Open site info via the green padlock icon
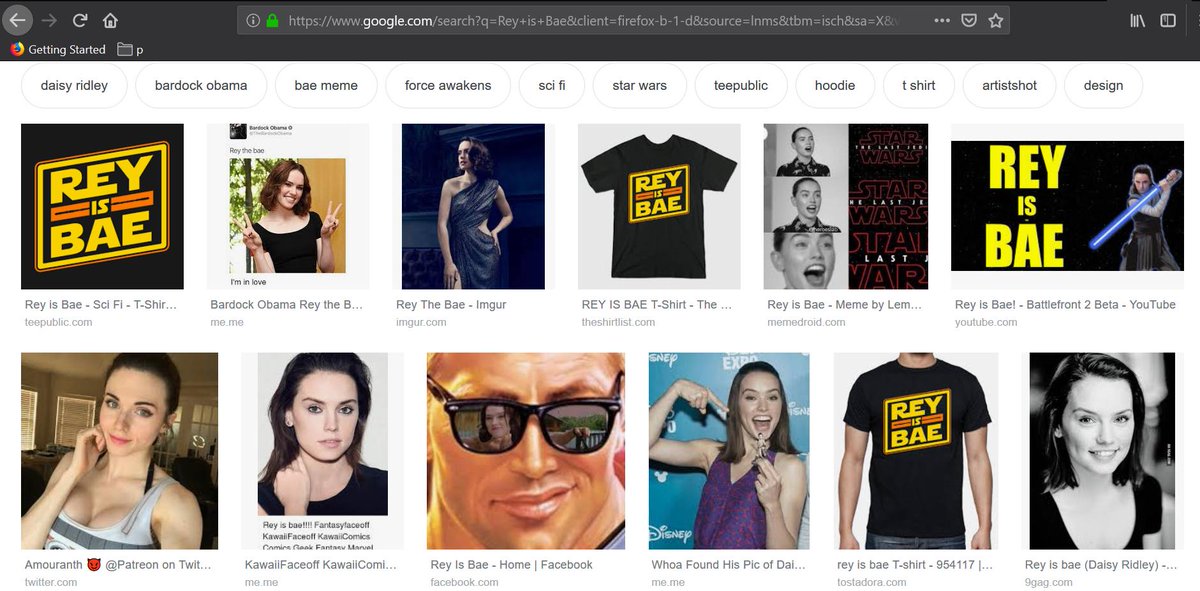The width and height of the screenshot is (1200, 591). [x=272, y=20]
